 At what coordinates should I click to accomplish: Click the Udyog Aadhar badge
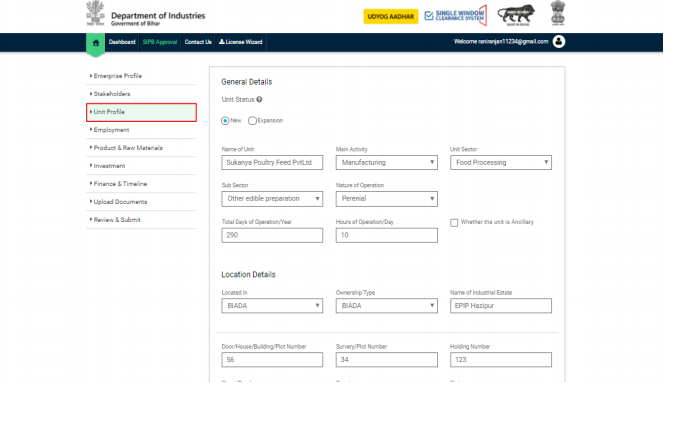pos(390,17)
